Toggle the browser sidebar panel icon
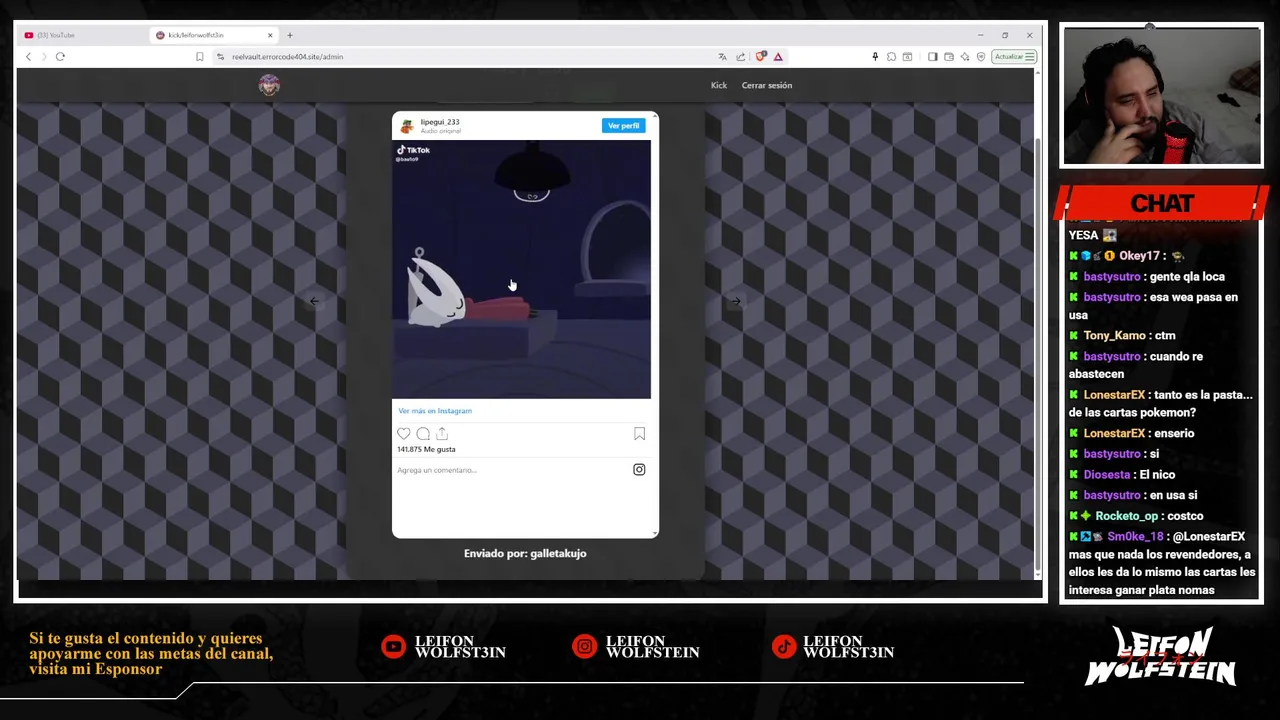The image size is (1280, 720). (933, 57)
